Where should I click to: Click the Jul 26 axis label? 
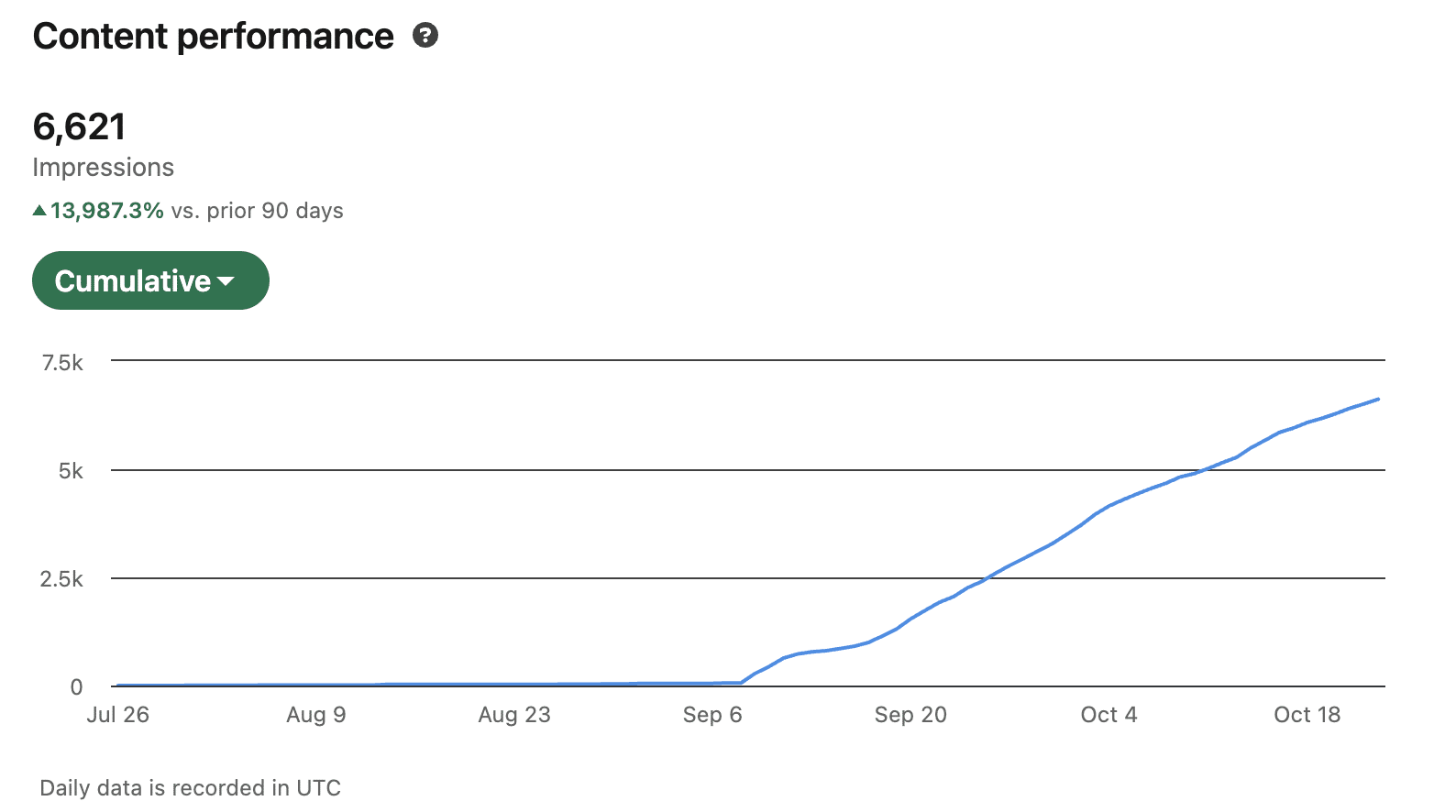click(x=117, y=715)
